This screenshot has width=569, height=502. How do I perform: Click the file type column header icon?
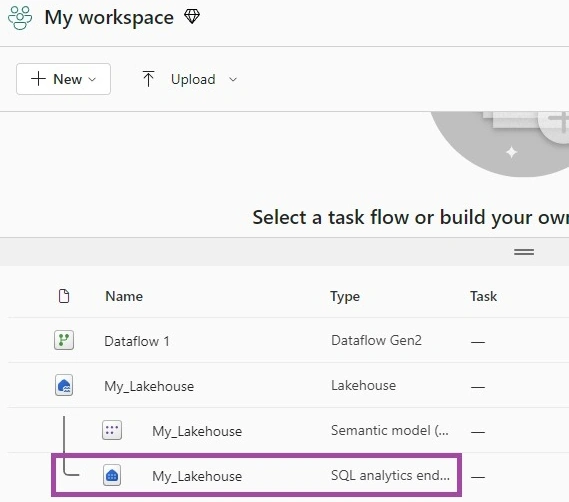64,296
